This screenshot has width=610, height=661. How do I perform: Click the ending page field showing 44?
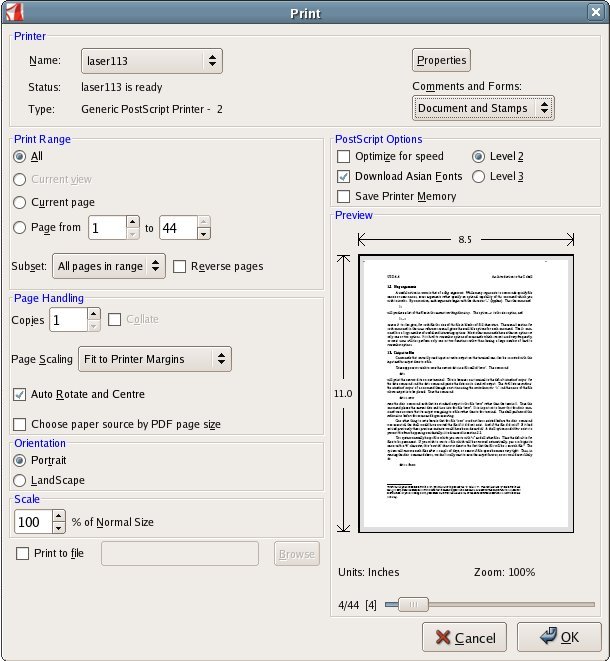[178, 228]
